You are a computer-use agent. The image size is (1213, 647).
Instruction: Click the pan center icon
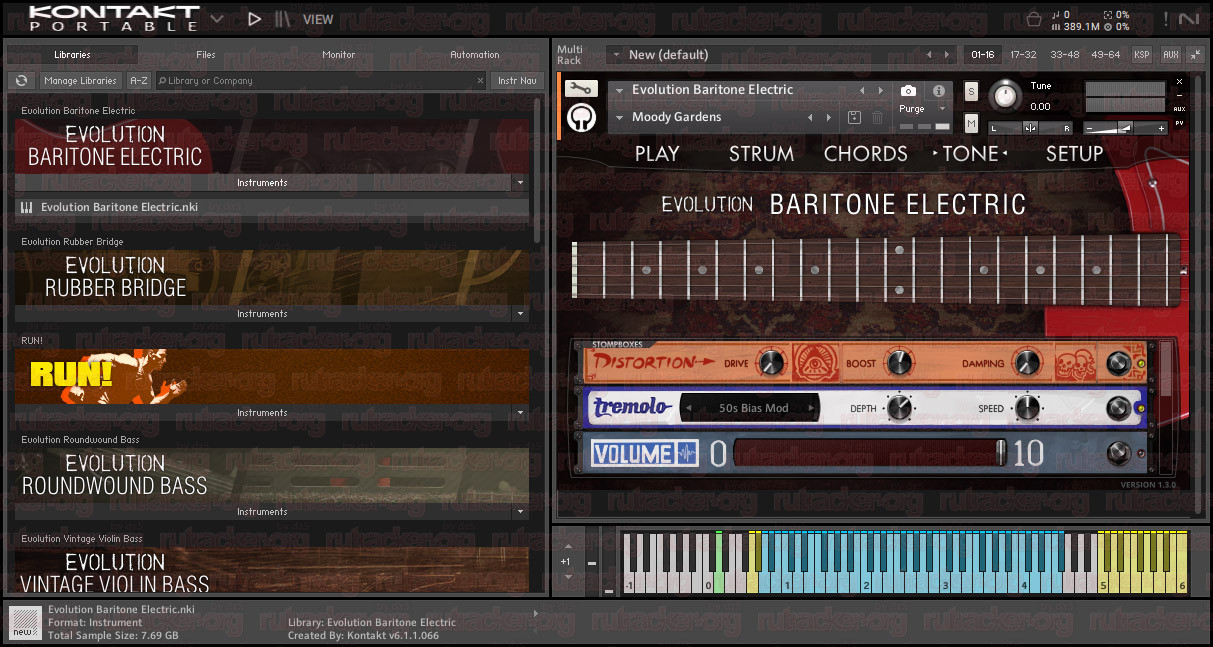1030,128
